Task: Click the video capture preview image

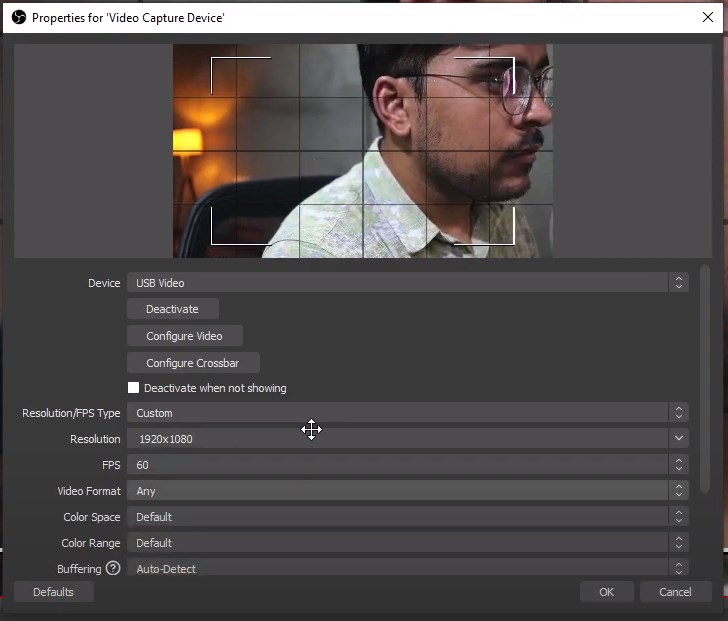Action: 363,150
